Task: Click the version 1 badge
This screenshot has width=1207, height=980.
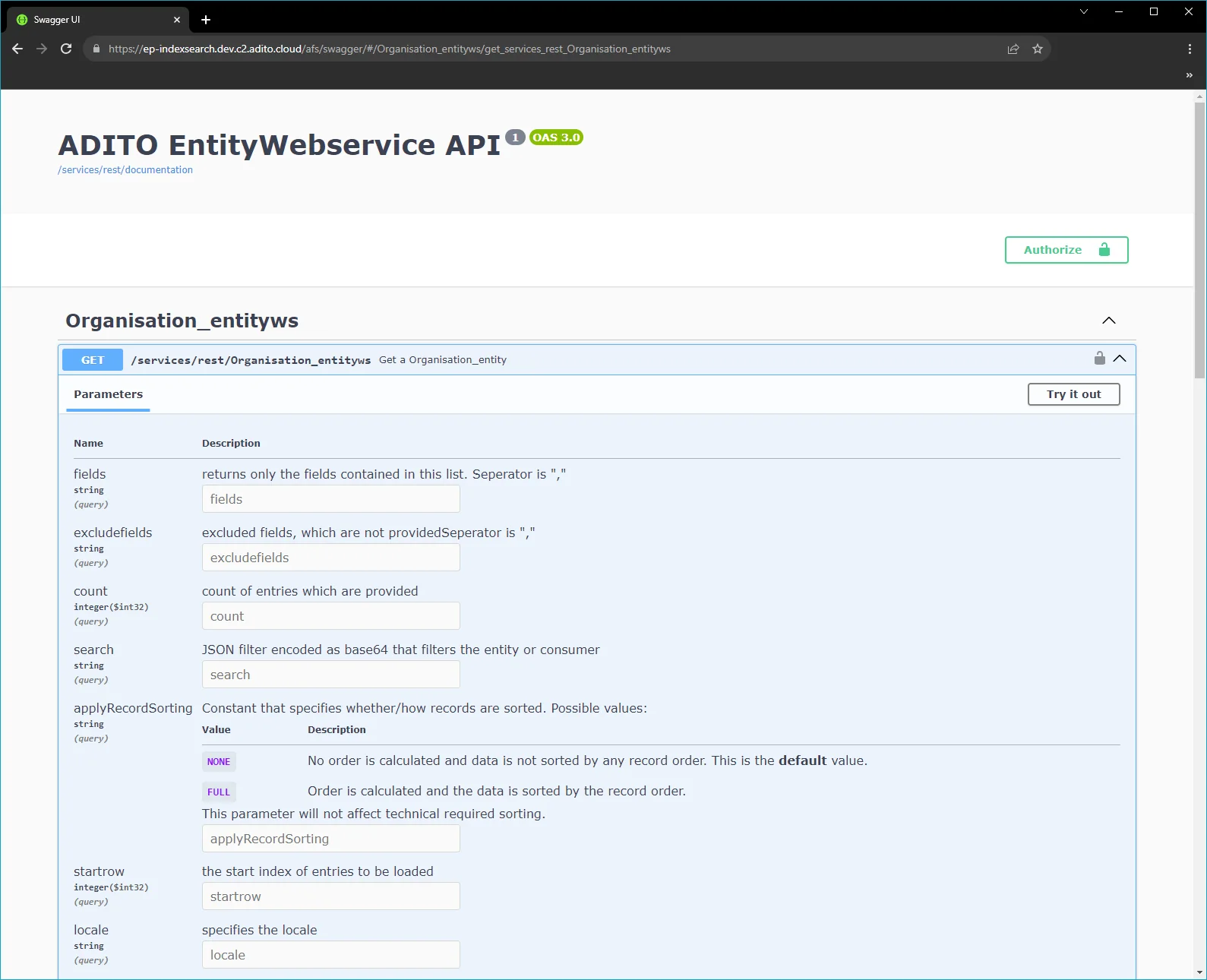Action: pyautogui.click(x=515, y=138)
